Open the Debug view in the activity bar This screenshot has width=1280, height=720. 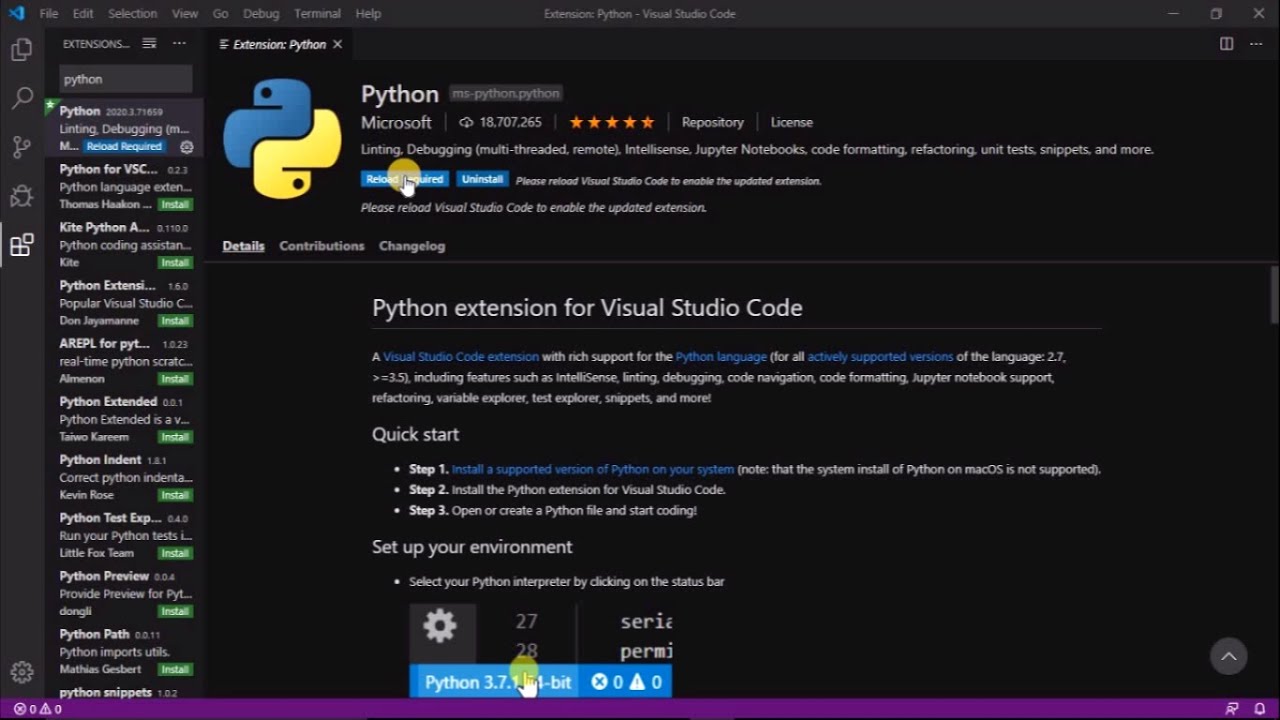coord(21,196)
